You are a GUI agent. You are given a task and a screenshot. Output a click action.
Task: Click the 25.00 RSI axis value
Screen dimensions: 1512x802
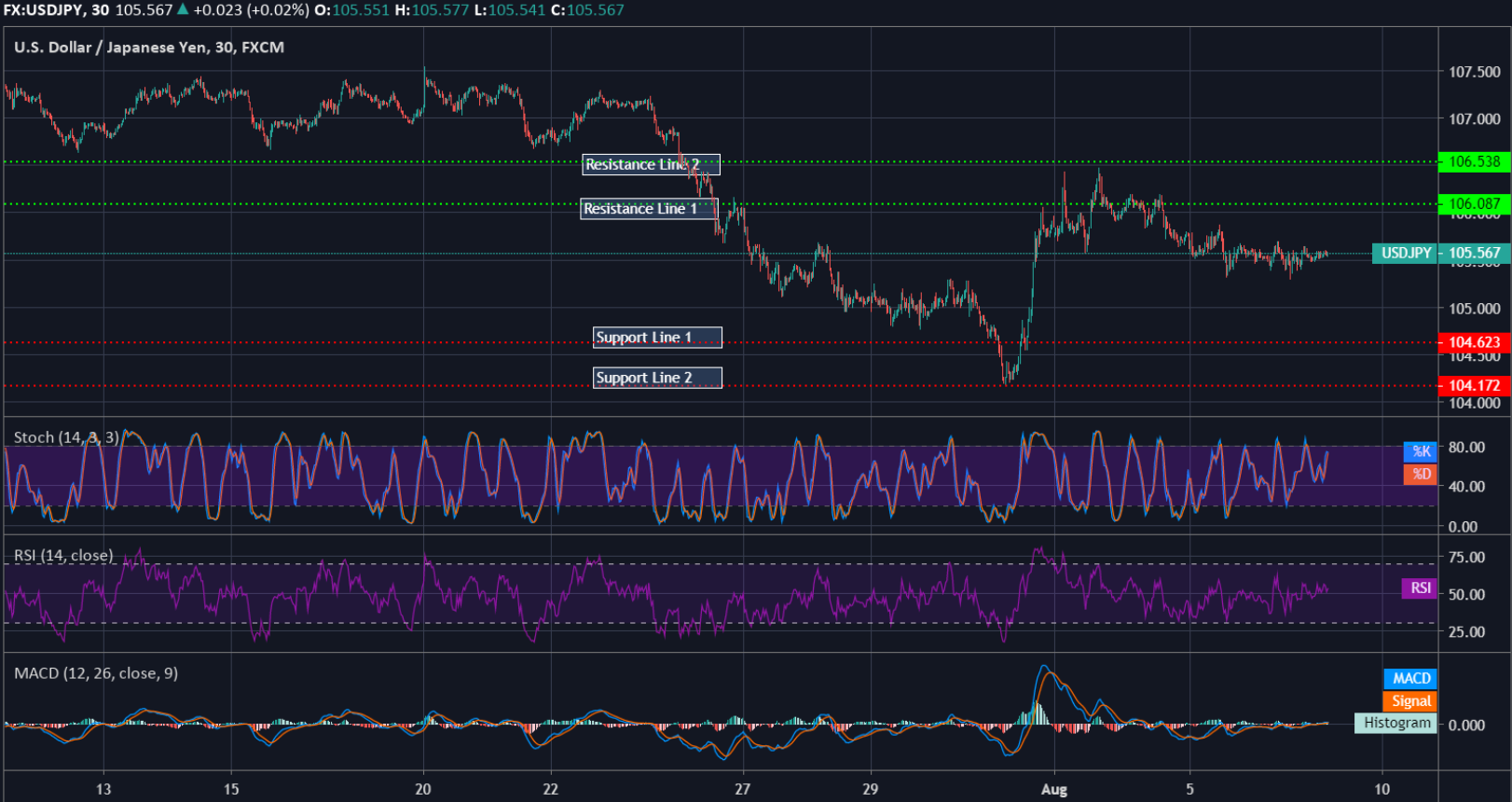[1467, 632]
